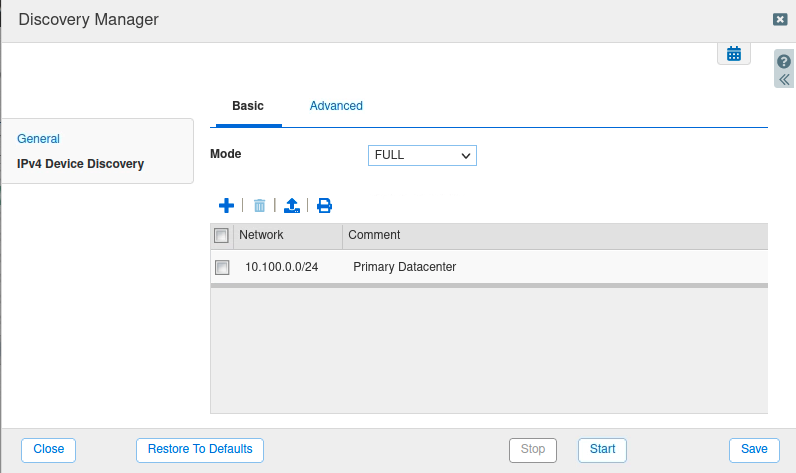The height and width of the screenshot is (473, 796).
Task: Click the trash delete icon
Action: (x=259, y=206)
